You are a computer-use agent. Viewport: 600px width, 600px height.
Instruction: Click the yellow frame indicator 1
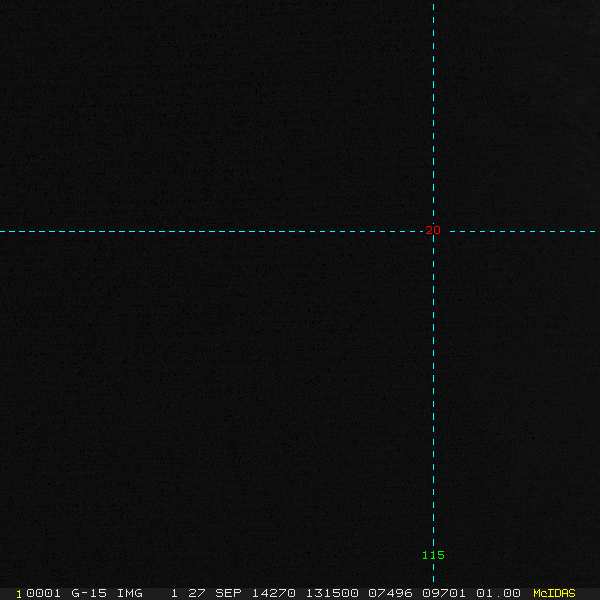pos(19,595)
